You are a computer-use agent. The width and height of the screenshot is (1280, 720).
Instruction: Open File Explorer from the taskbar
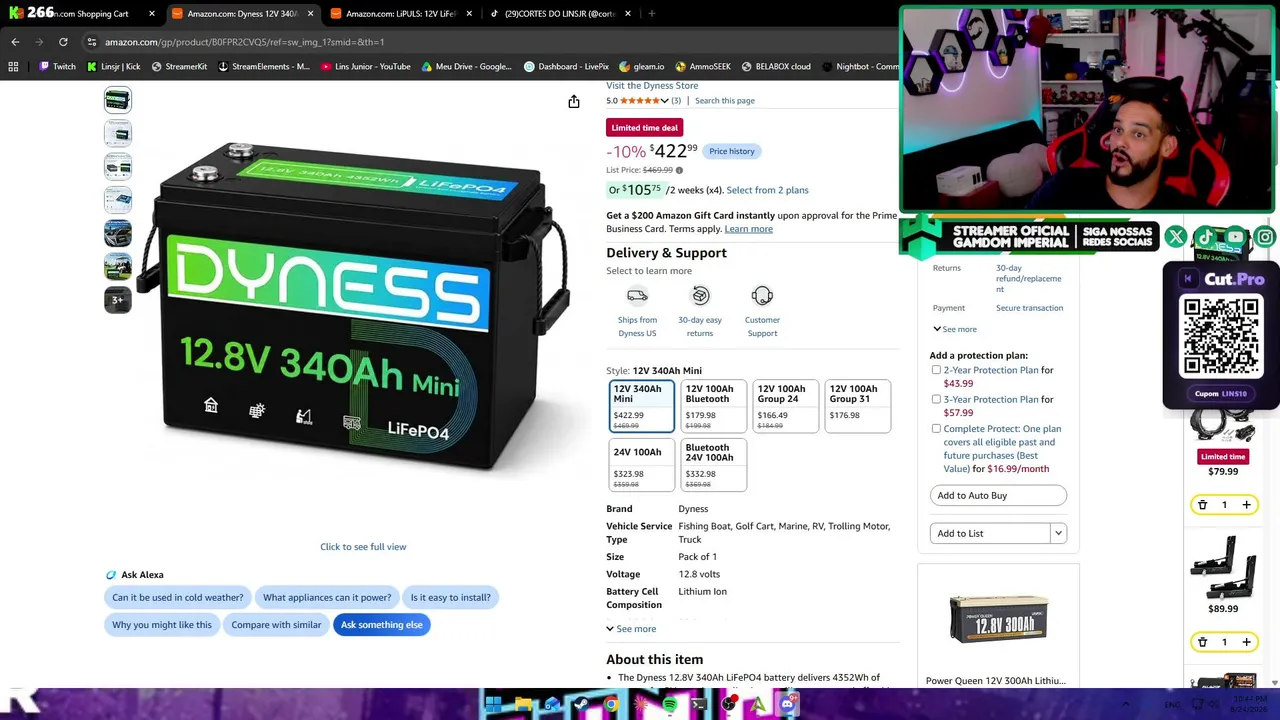(523, 705)
